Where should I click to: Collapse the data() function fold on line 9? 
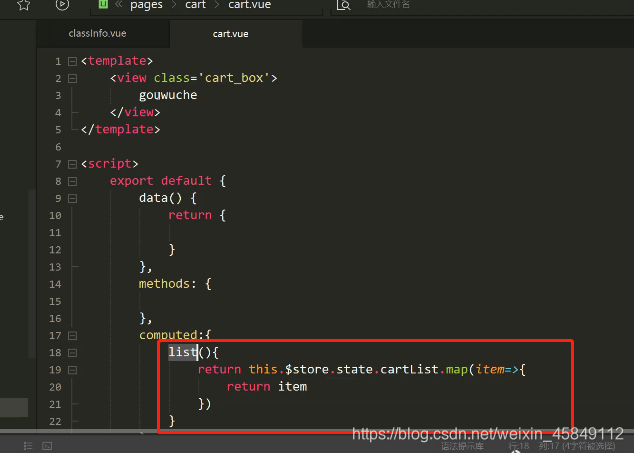click(x=72, y=199)
